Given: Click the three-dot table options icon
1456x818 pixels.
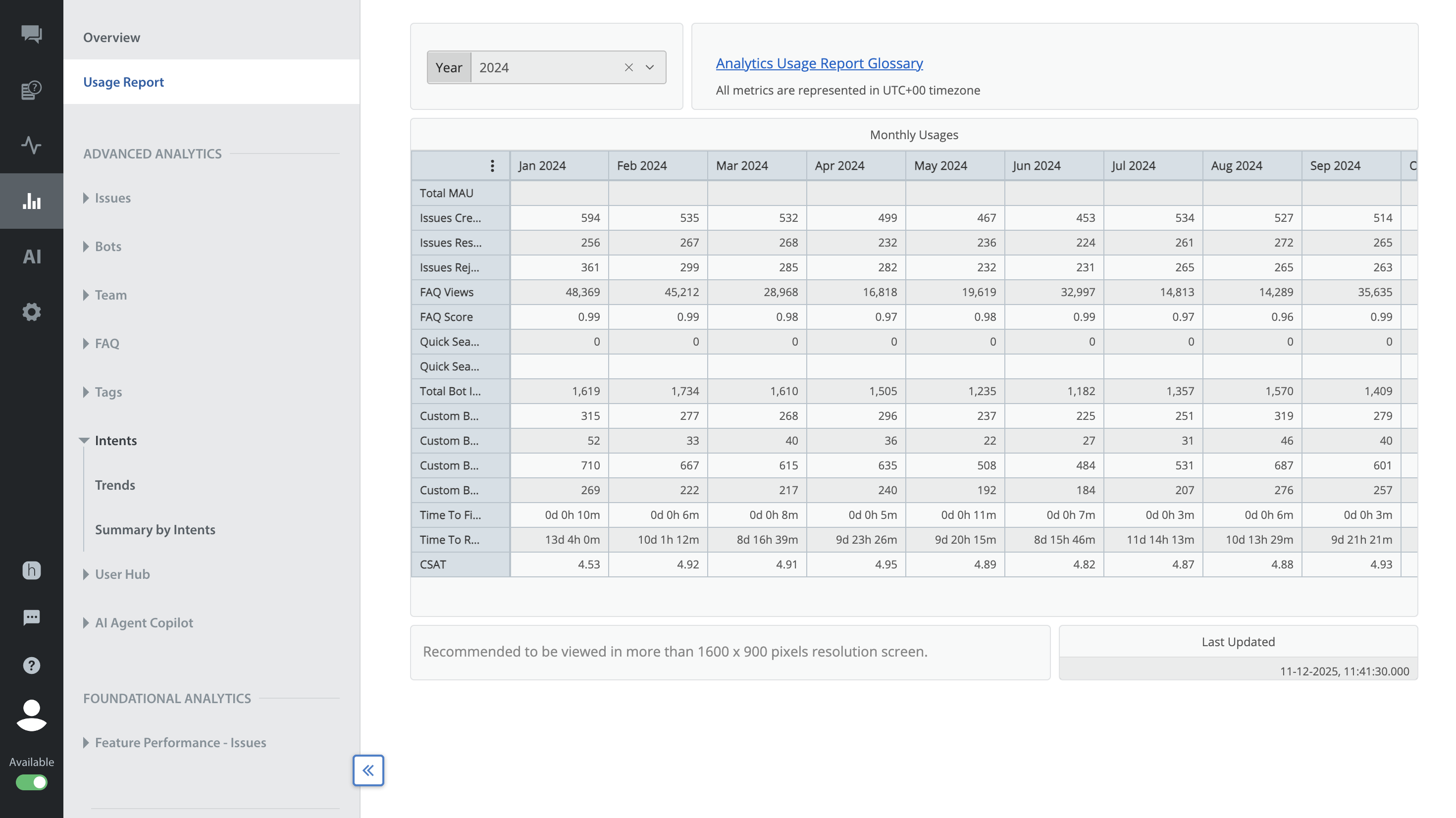Looking at the screenshot, I should click(x=492, y=166).
